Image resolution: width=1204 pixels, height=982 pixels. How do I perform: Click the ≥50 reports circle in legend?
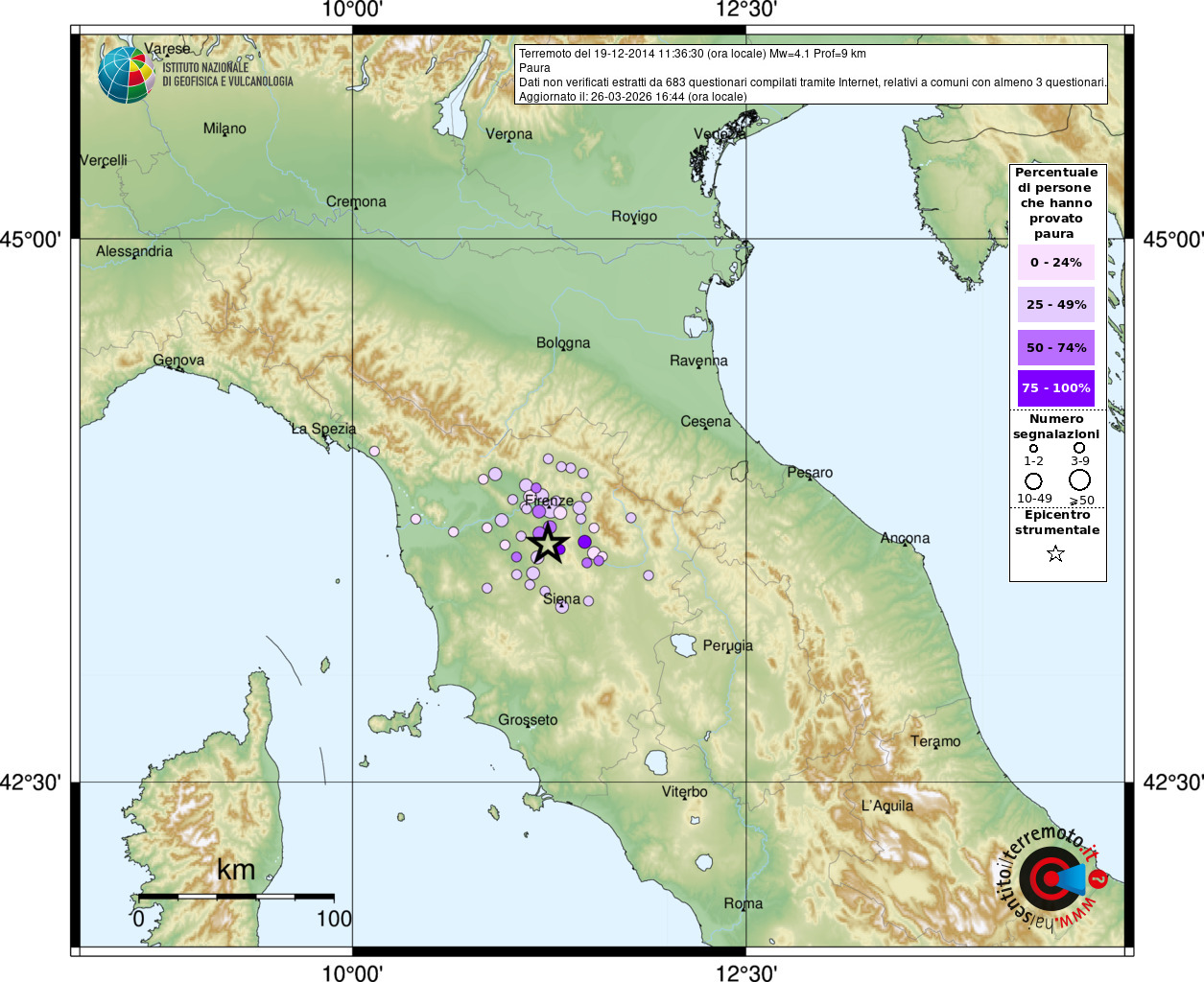click(x=1080, y=479)
